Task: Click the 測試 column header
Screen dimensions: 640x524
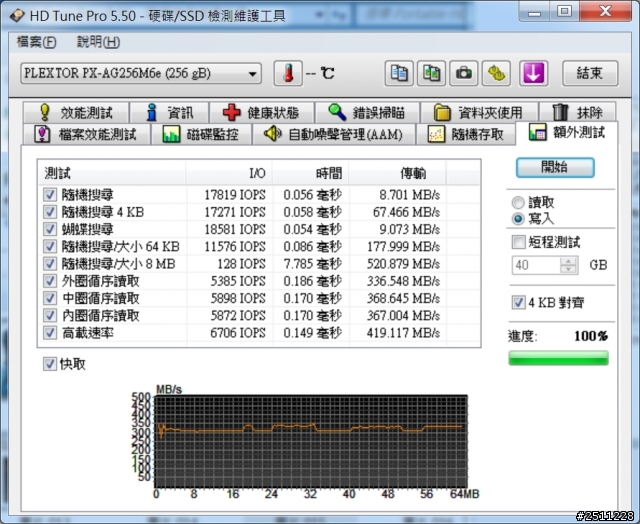Action: [x=112, y=173]
